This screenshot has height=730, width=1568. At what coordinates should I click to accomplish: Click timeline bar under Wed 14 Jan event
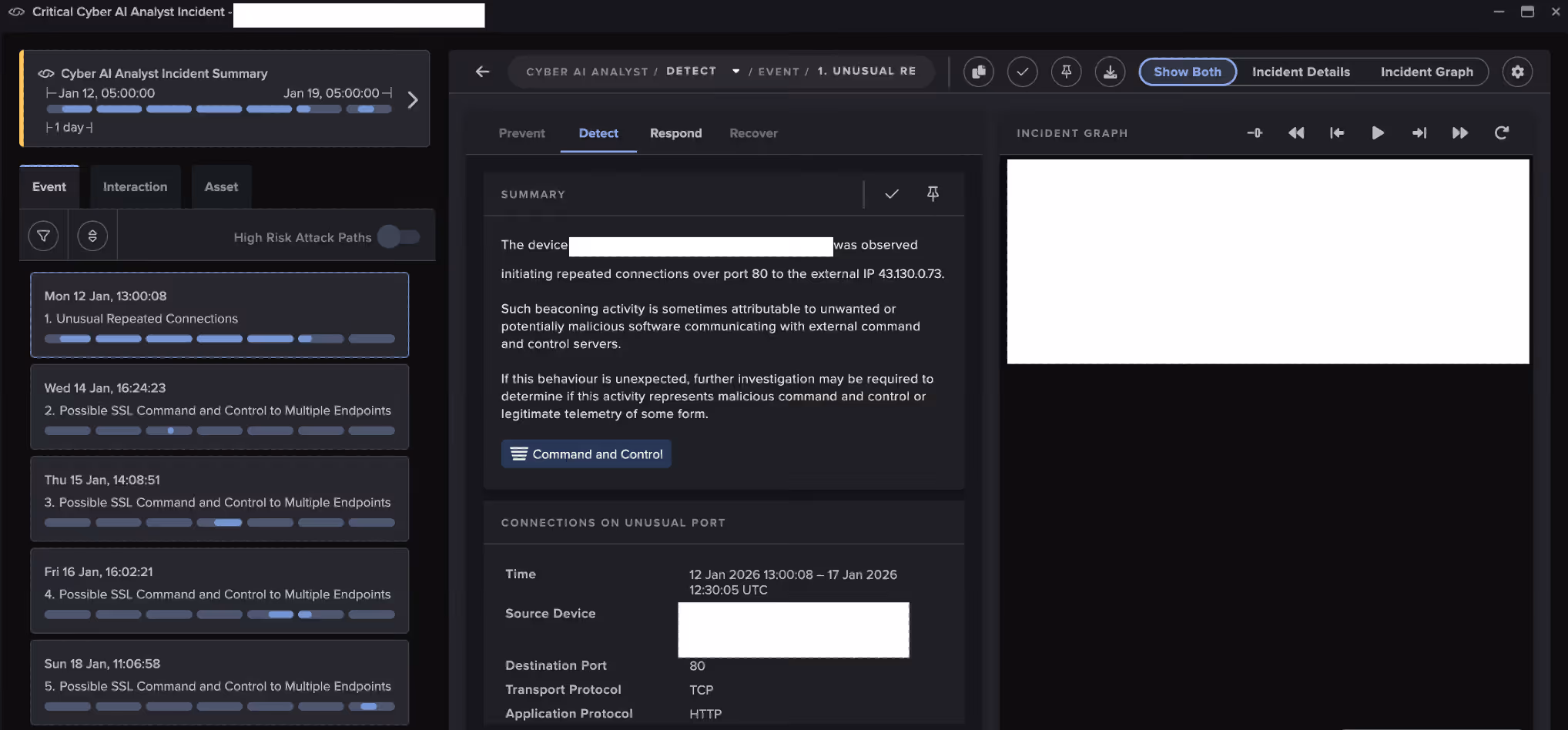pyautogui.click(x=219, y=430)
